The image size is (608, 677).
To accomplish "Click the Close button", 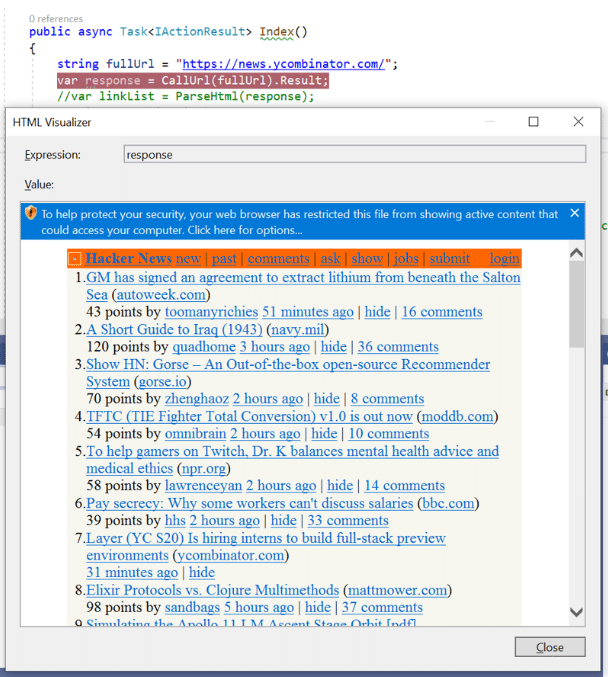I will pos(550,647).
